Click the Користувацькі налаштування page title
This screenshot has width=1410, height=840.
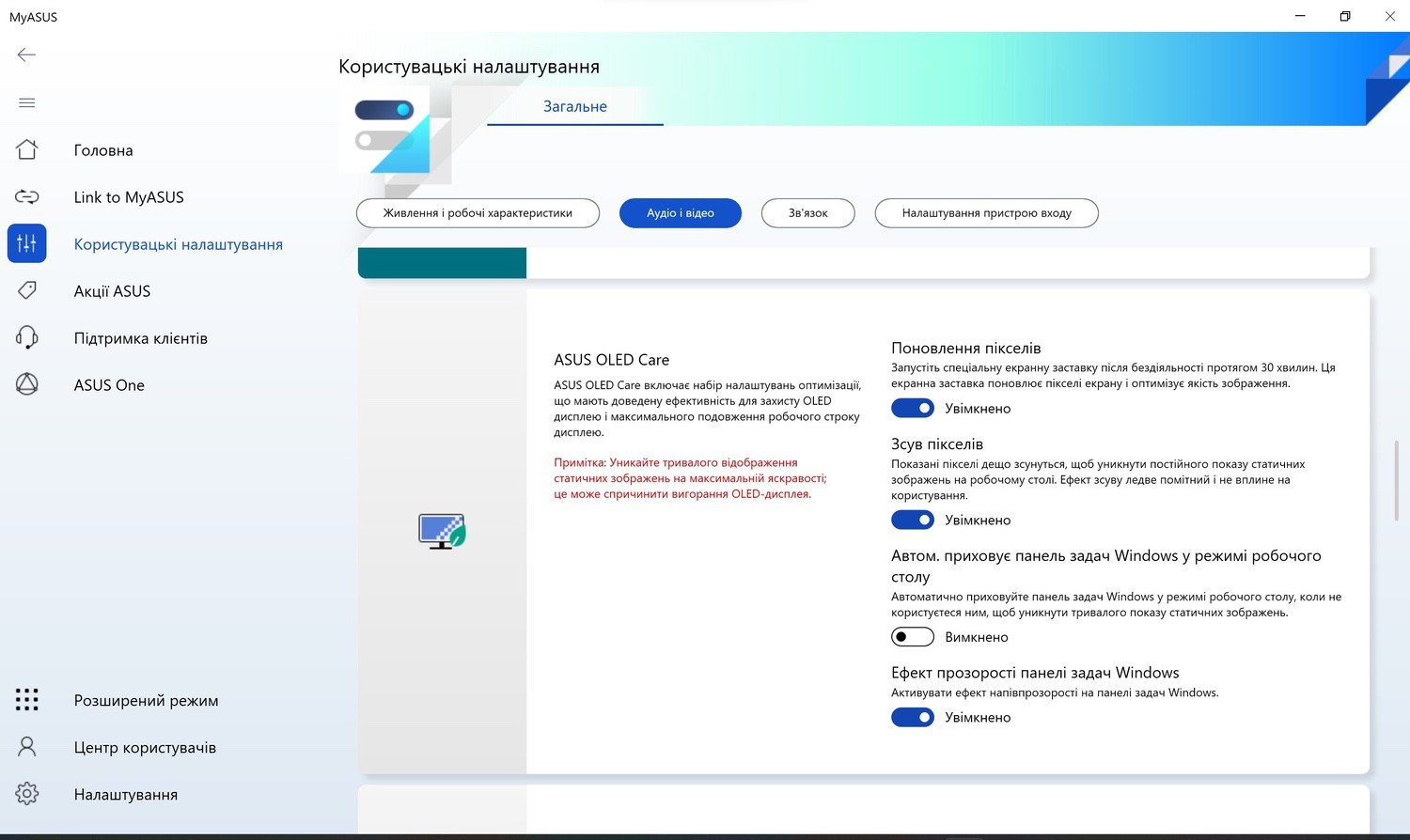click(x=469, y=67)
